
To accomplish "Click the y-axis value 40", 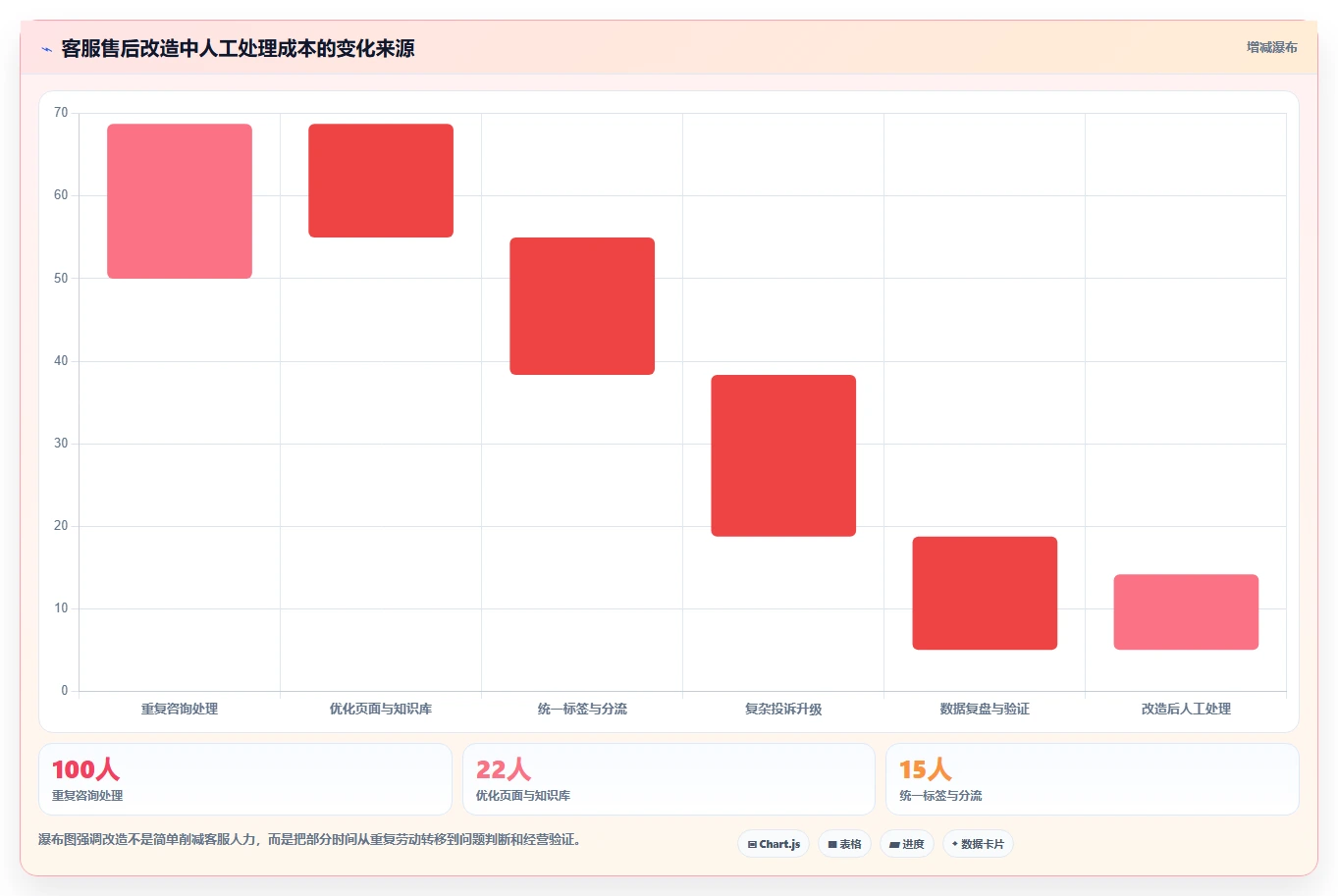I will coord(61,361).
